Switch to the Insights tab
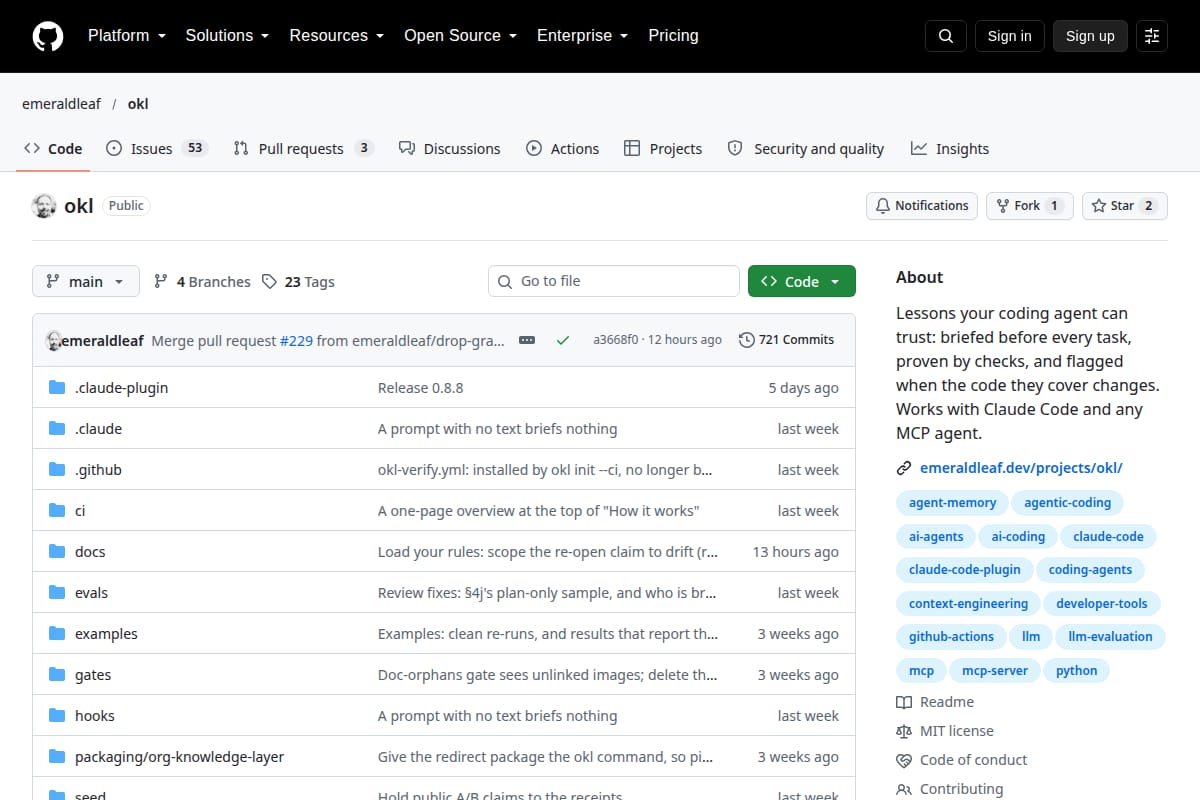 tap(950, 149)
